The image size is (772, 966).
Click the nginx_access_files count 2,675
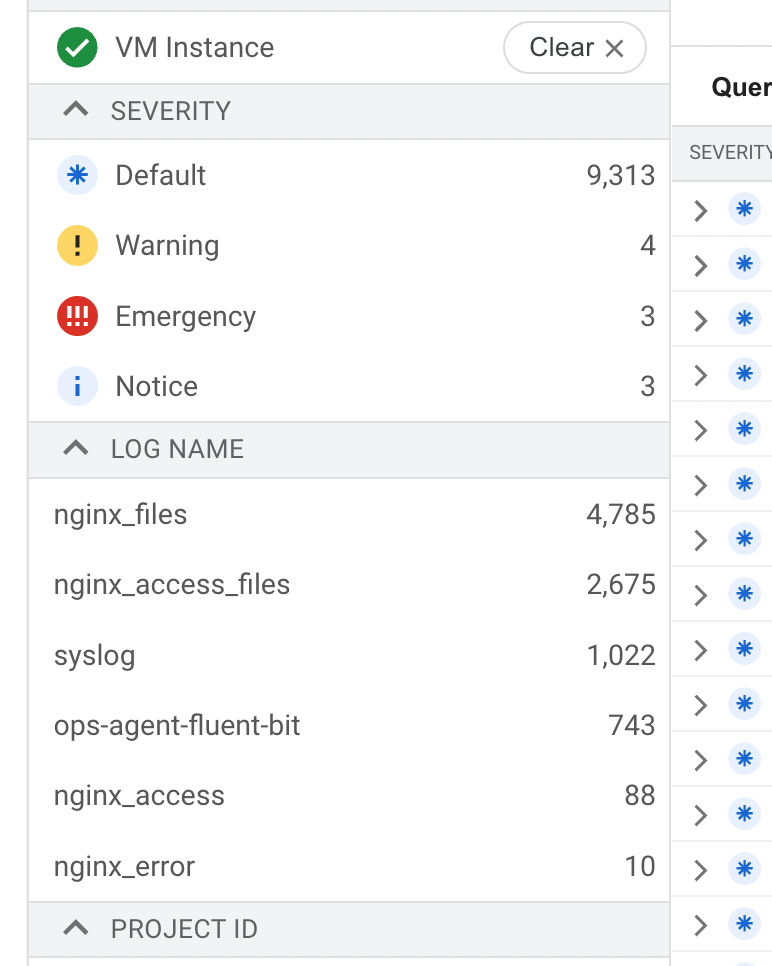tap(620, 585)
